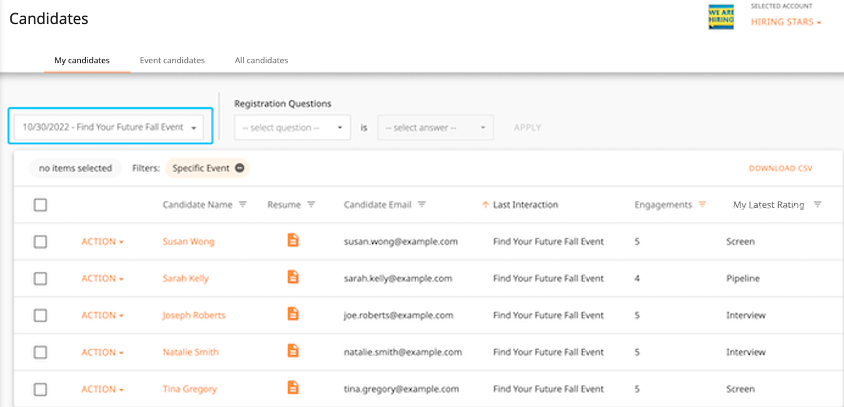
Task: Click Pipeline rating in Sarah Kelly row
Action: 743,278
